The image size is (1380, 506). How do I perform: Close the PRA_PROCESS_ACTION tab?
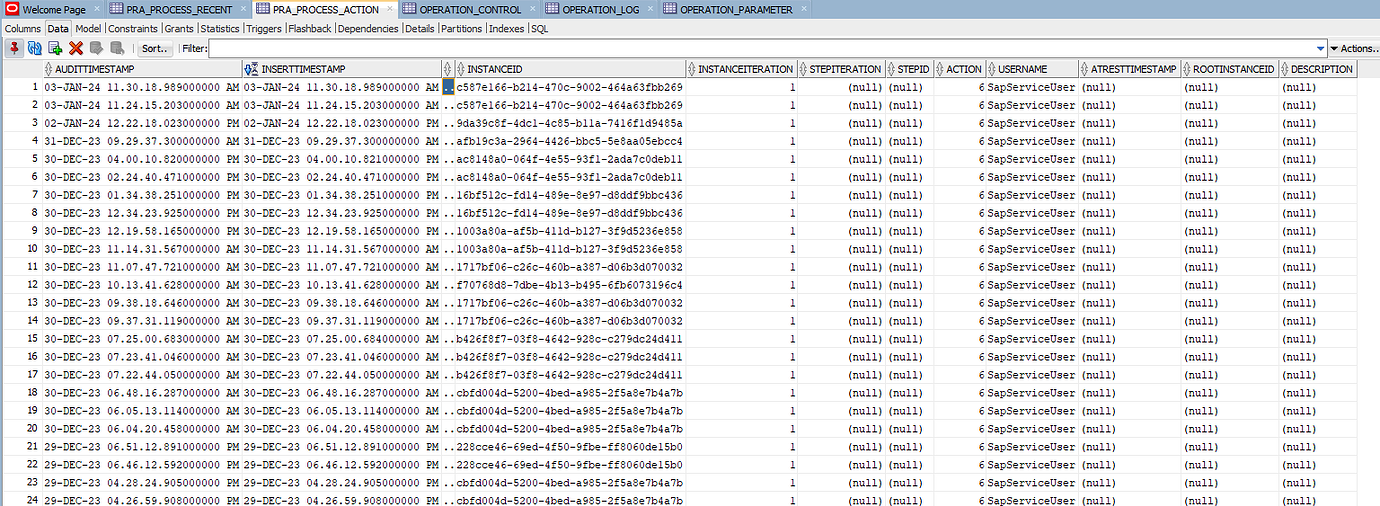[389, 10]
